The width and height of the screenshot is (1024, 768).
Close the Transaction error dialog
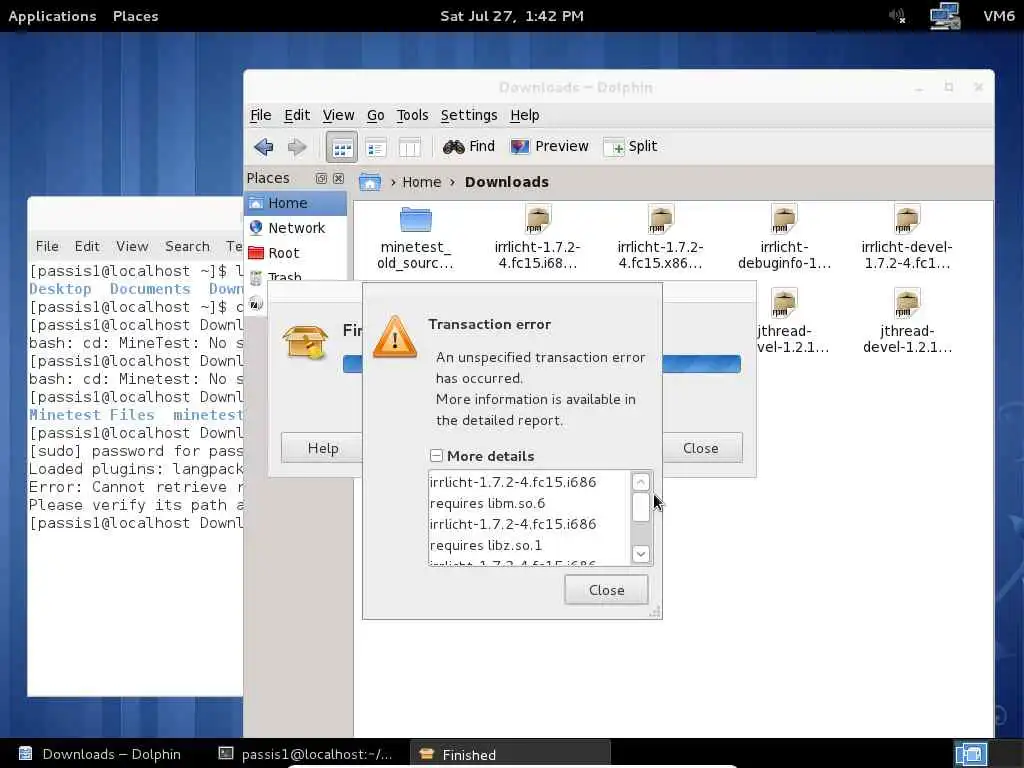[x=606, y=590]
